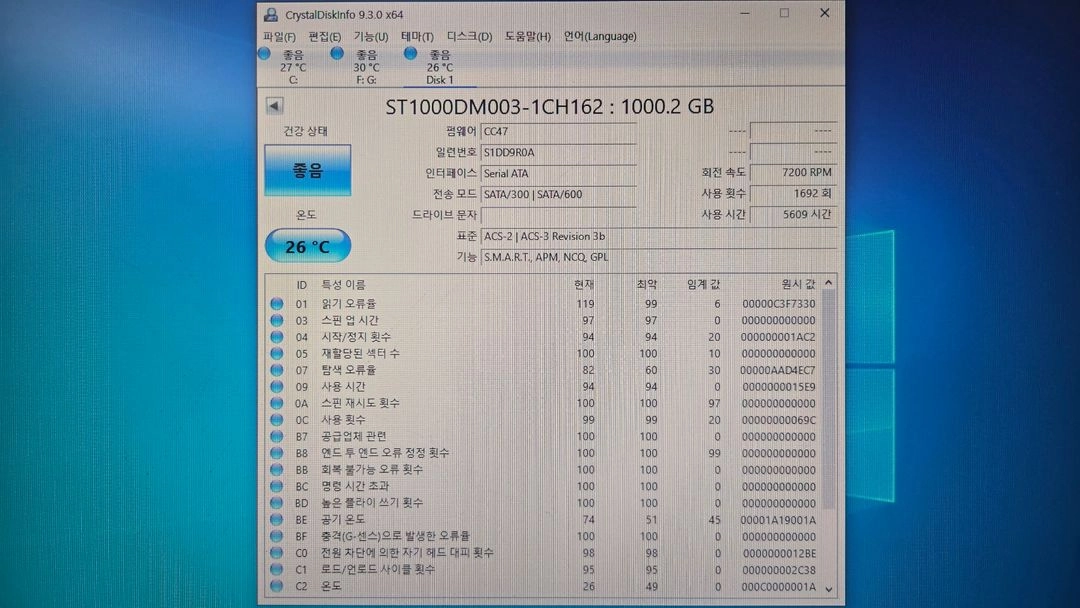Image resolution: width=1080 pixels, height=608 pixels.
Task: Click the model title ST1000DM003-1CH162 : 1000.2 GB
Action: pos(549,107)
